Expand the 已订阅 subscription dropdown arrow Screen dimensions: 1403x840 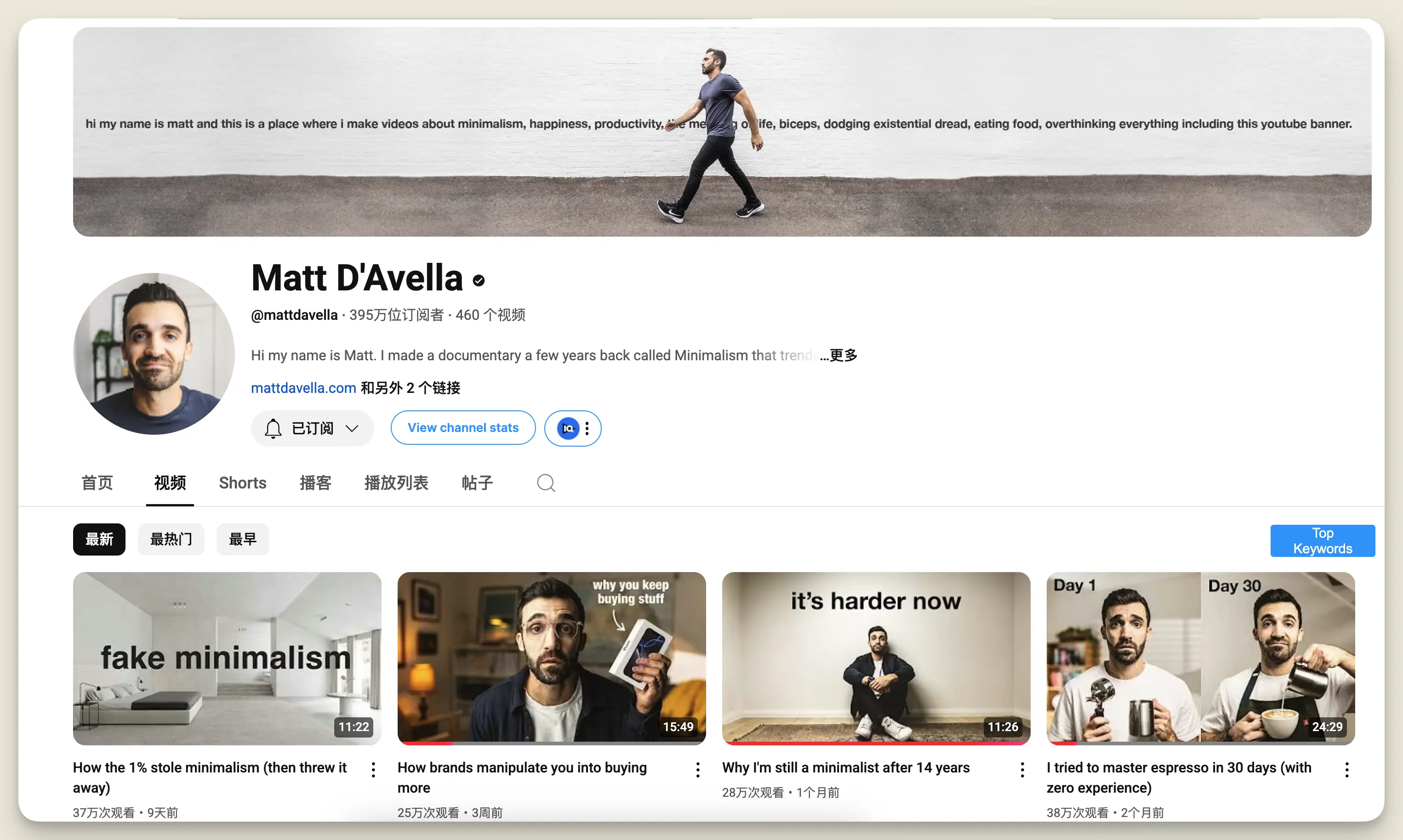pos(352,428)
